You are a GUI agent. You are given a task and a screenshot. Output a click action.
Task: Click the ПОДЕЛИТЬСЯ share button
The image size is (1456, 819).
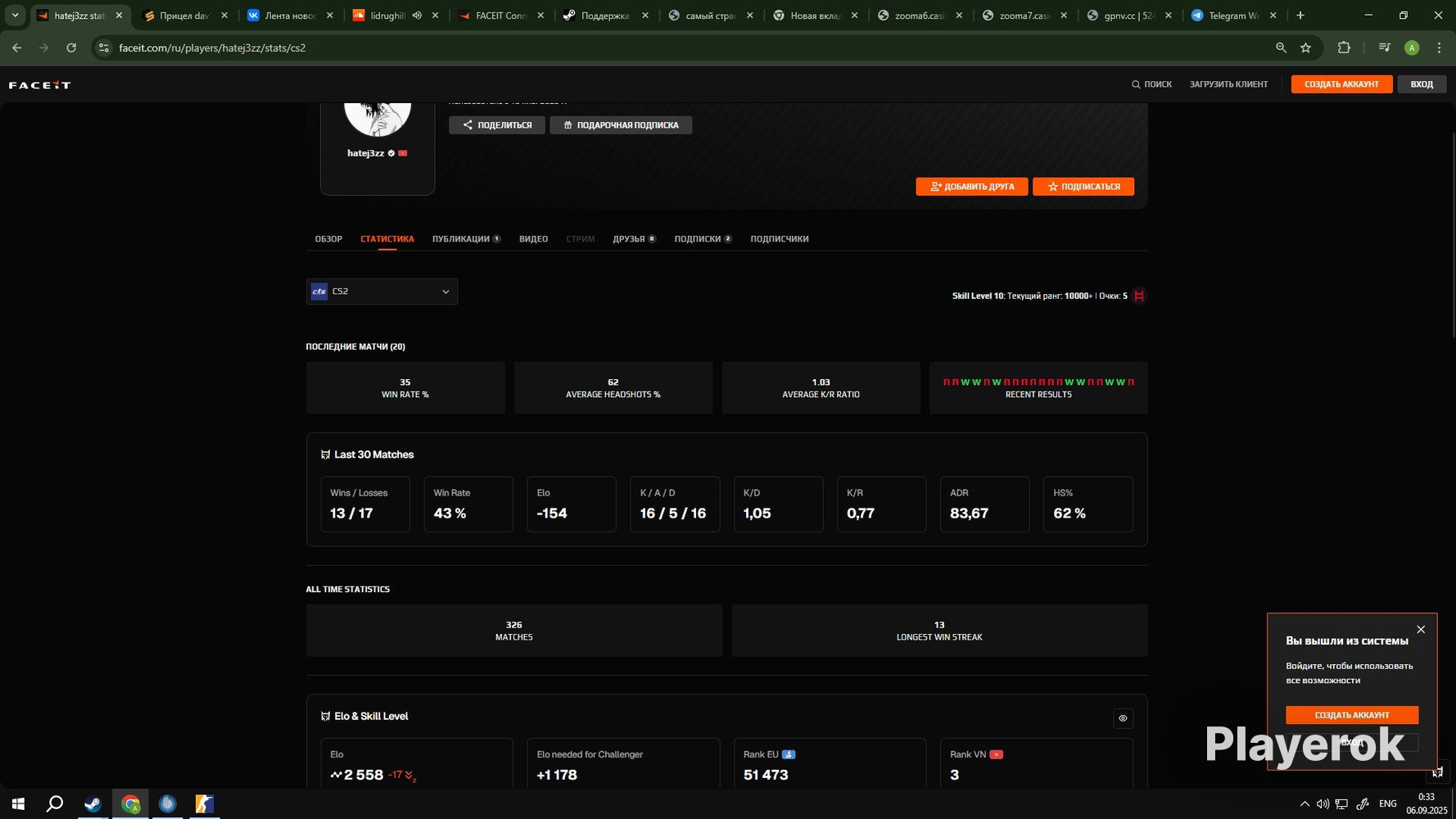[x=497, y=125]
